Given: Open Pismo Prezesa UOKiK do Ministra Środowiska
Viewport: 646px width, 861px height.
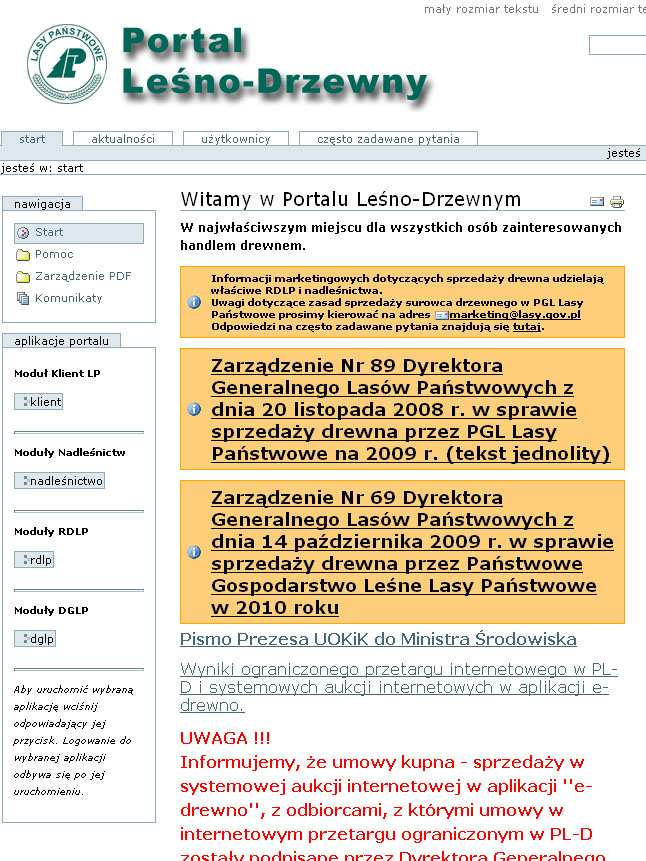Looking at the screenshot, I should click(378, 639).
